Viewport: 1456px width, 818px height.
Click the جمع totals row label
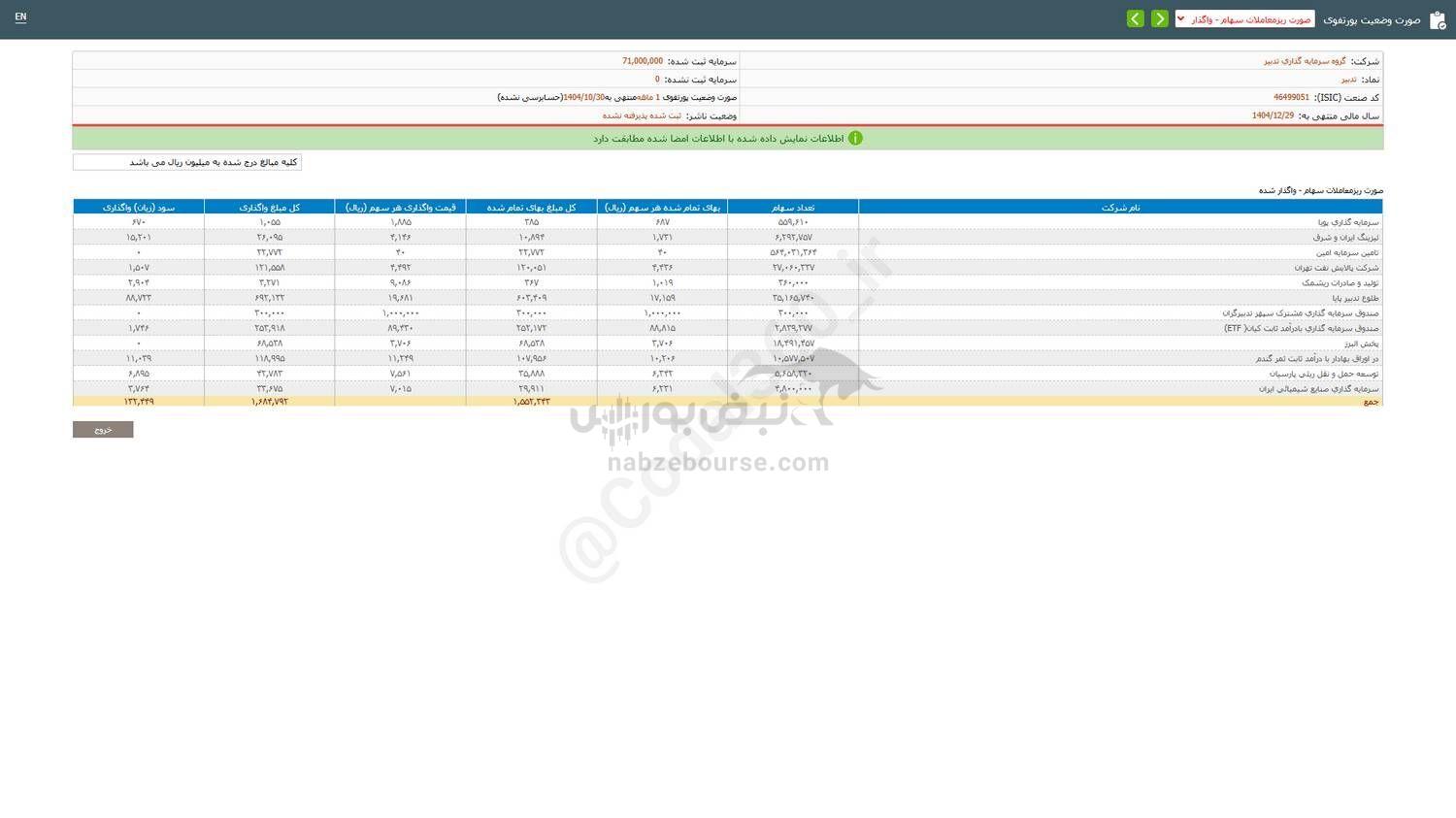pyautogui.click(x=1371, y=402)
